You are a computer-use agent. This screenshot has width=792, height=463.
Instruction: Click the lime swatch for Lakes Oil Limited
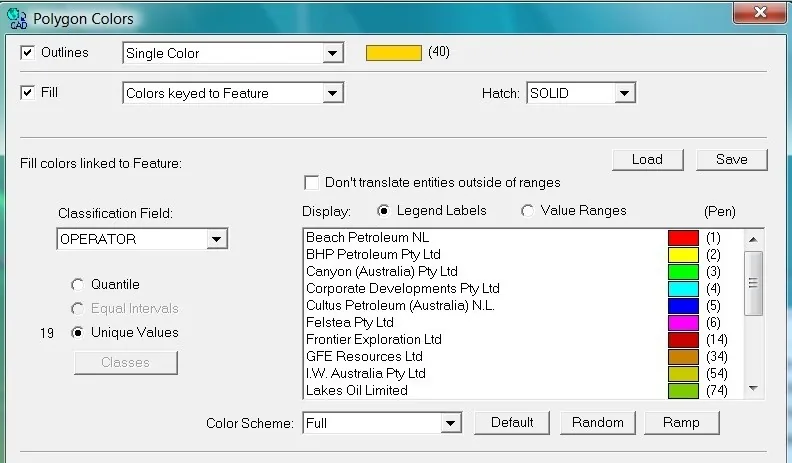pyautogui.click(x=683, y=391)
